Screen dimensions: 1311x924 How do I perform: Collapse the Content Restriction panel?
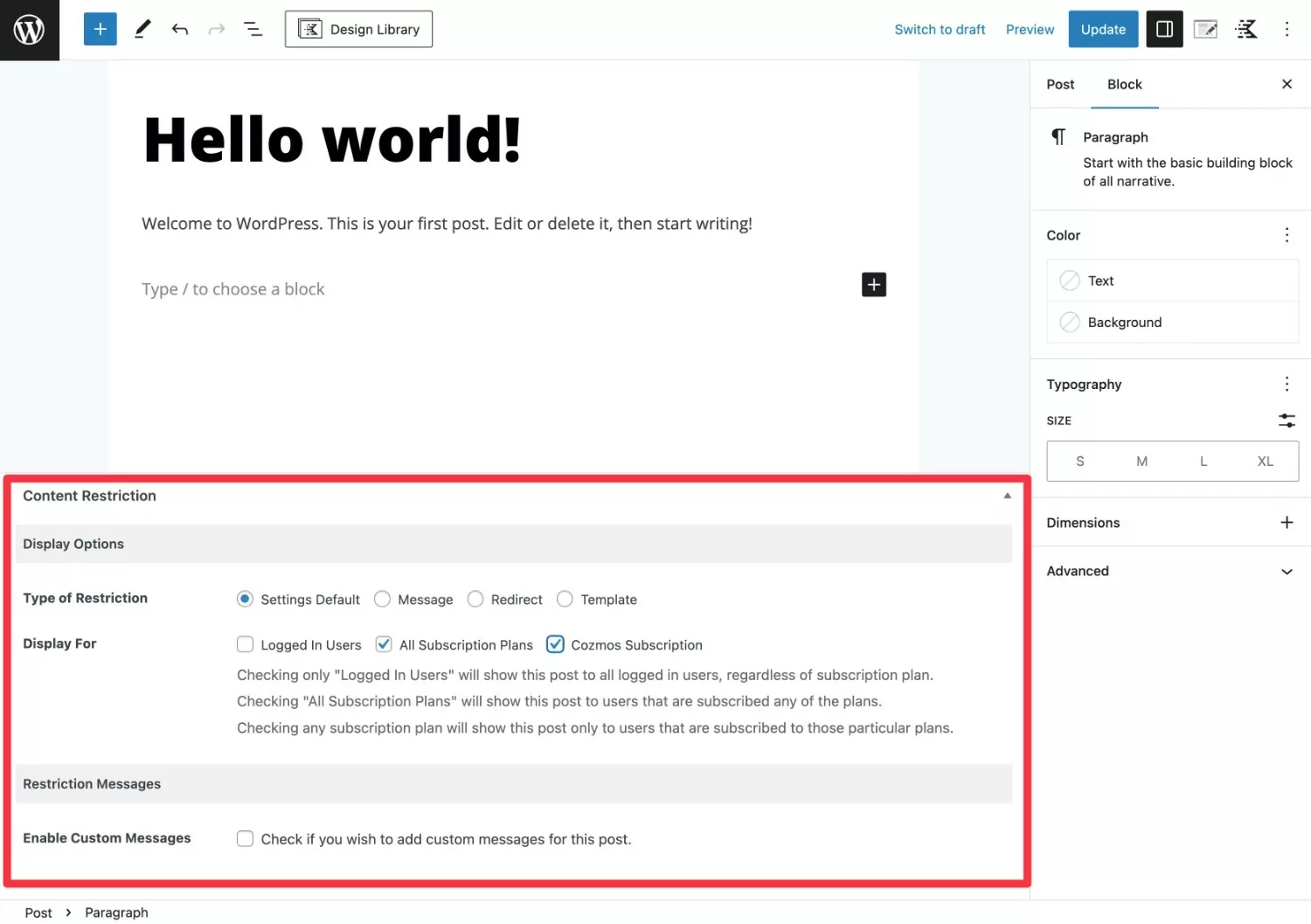click(x=1007, y=496)
